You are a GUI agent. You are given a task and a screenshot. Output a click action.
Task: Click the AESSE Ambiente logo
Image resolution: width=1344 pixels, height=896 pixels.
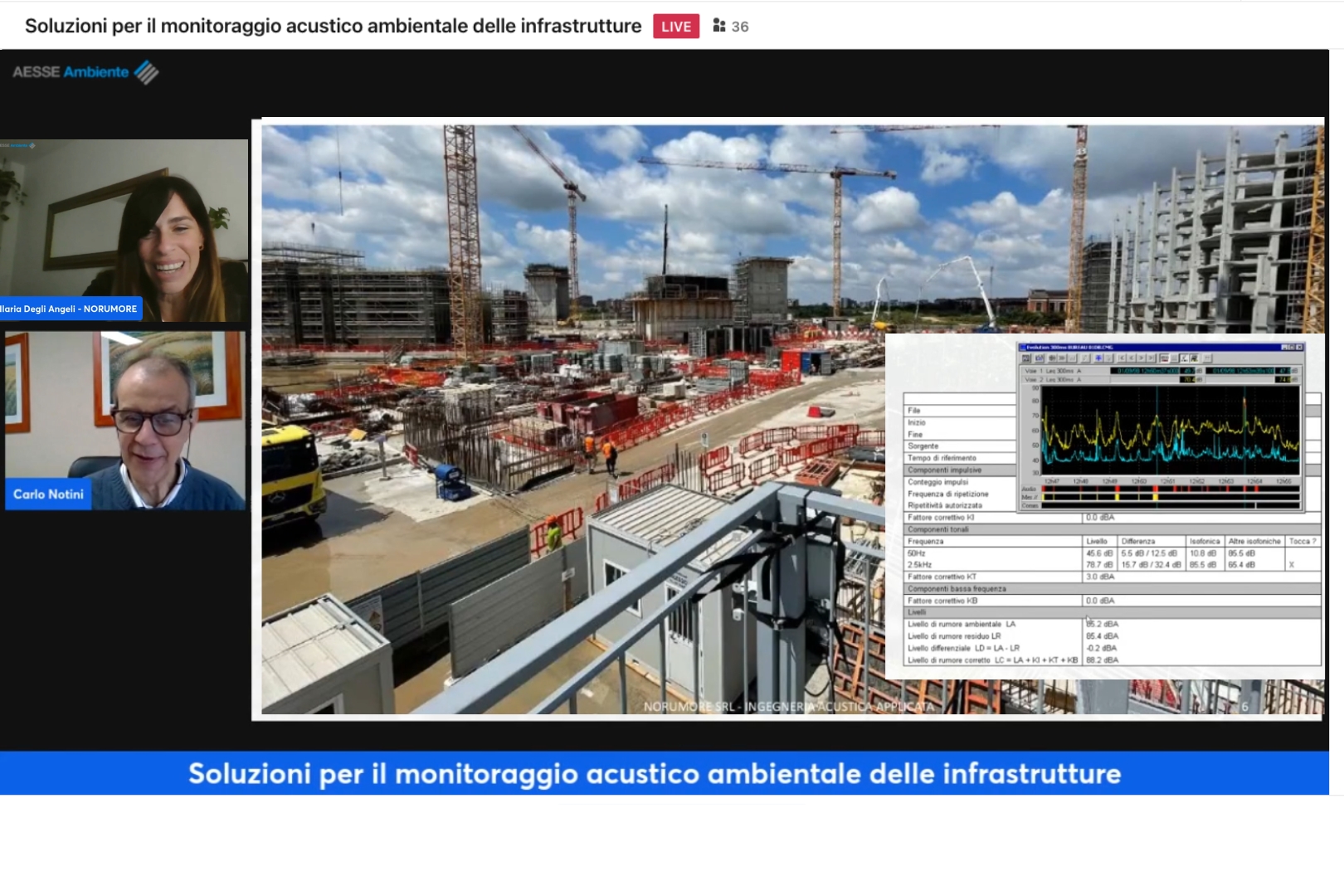coord(85,72)
